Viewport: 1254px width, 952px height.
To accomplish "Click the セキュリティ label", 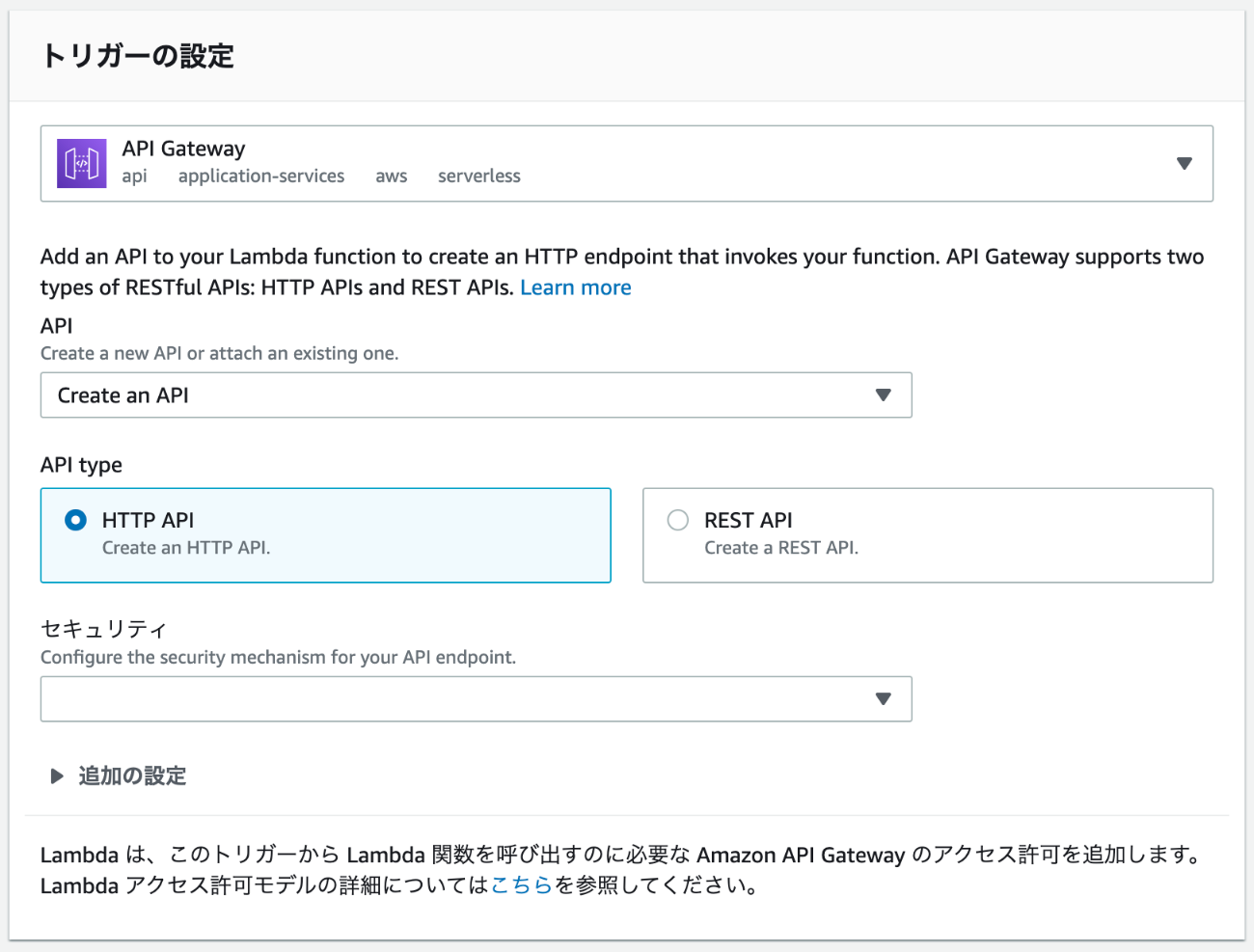I will pyautogui.click(x=103, y=630).
